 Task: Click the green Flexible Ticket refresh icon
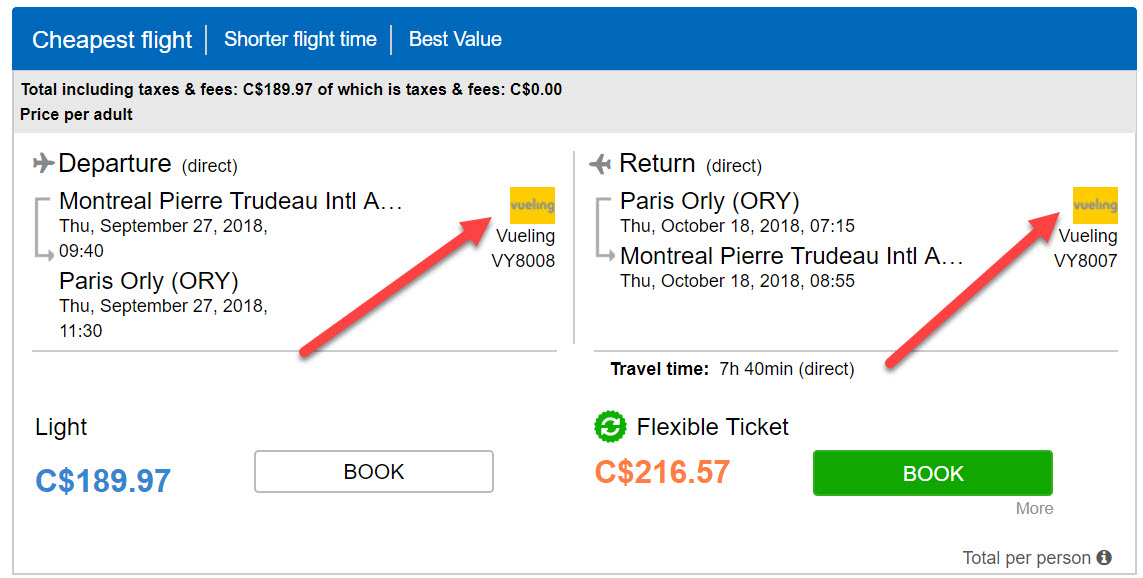[x=609, y=427]
